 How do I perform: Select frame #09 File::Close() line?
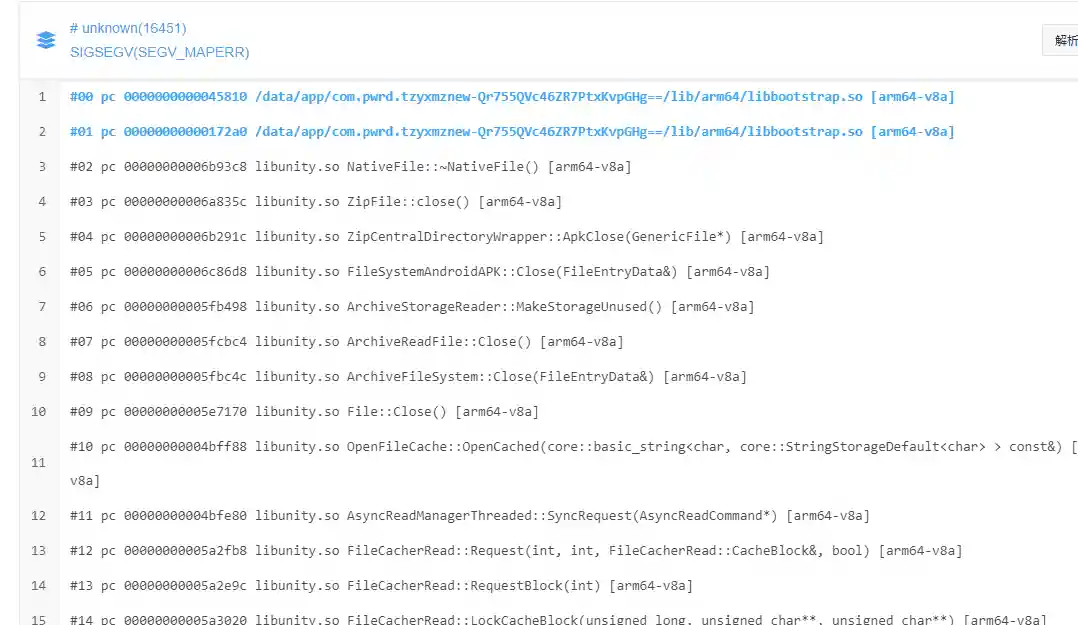click(x=305, y=412)
